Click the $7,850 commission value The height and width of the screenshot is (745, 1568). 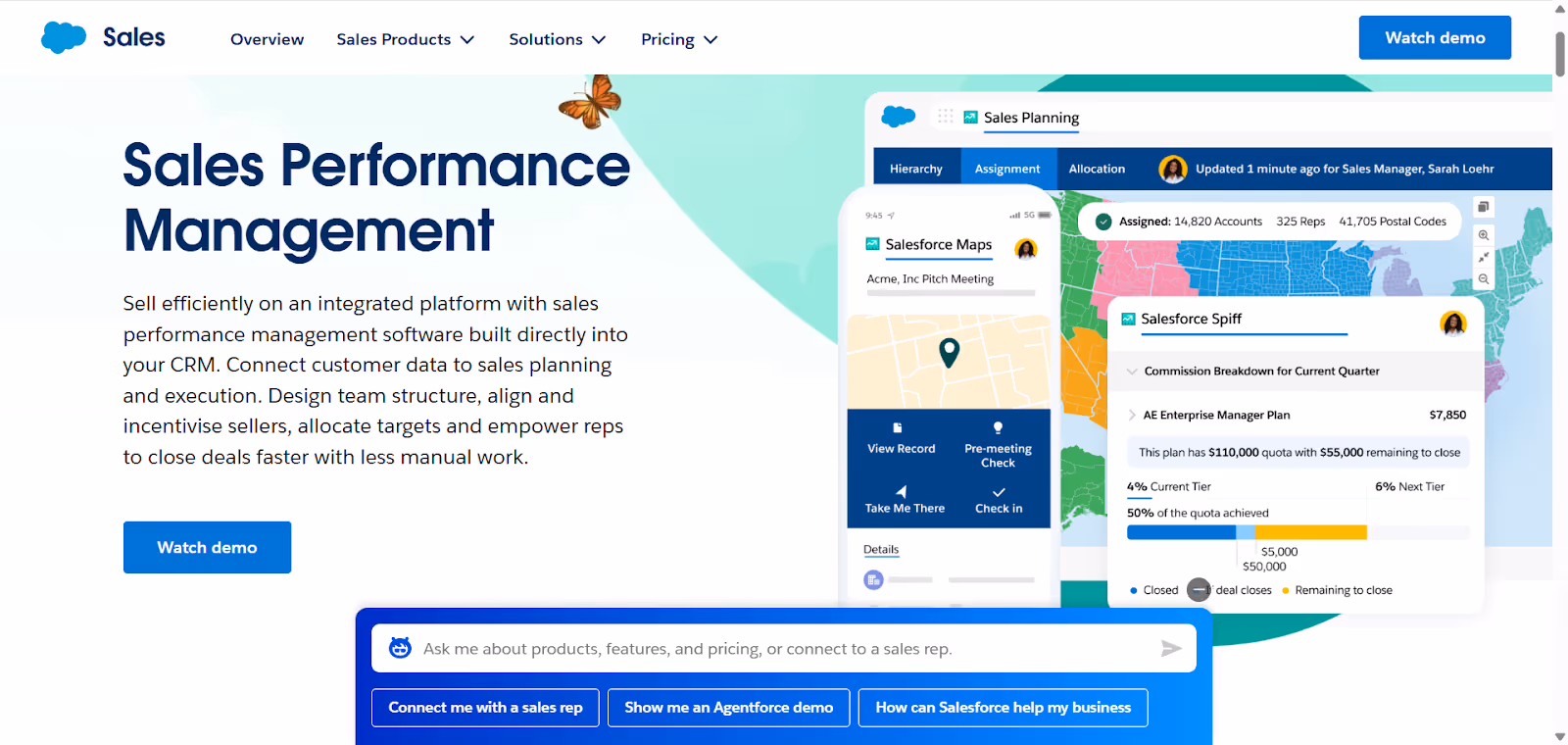(1447, 415)
